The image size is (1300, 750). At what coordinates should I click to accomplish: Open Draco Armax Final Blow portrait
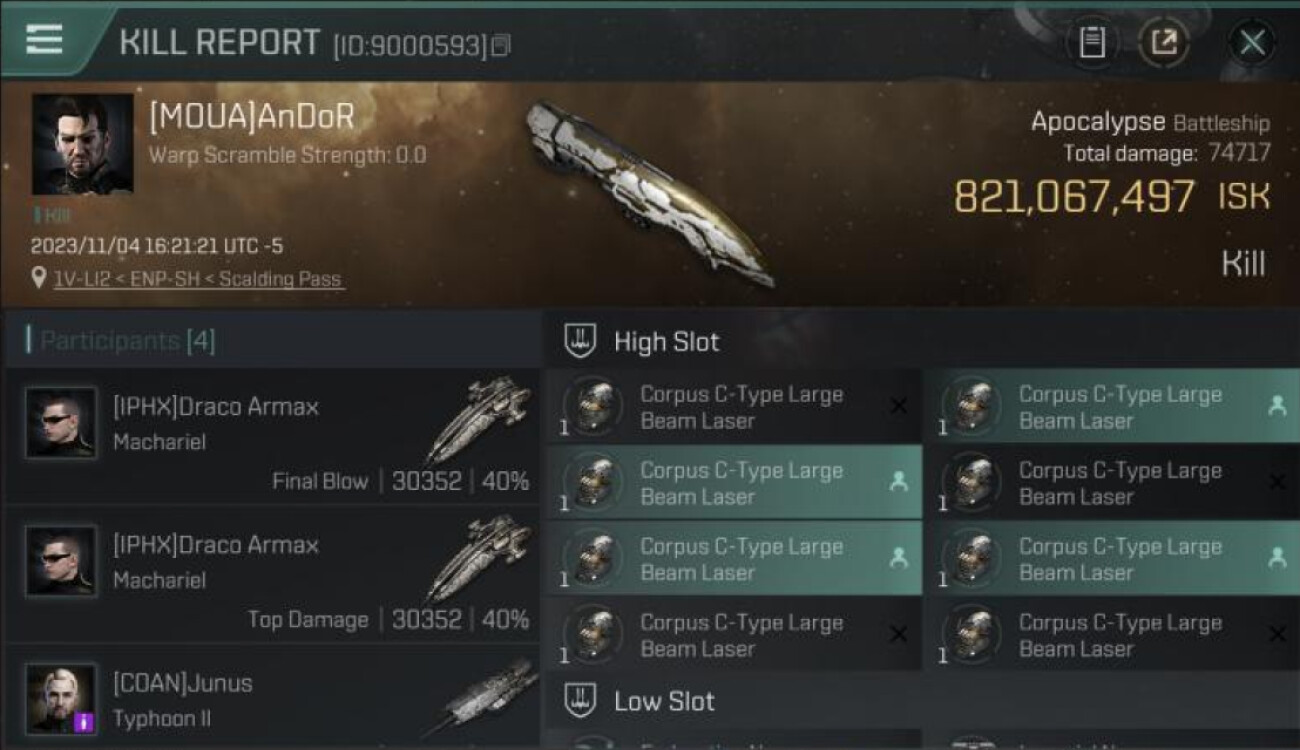61,422
